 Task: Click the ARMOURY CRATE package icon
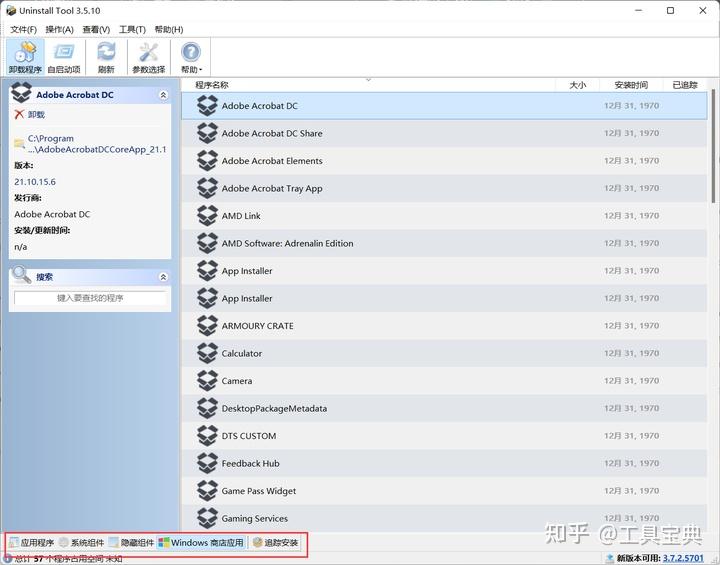[207, 326]
